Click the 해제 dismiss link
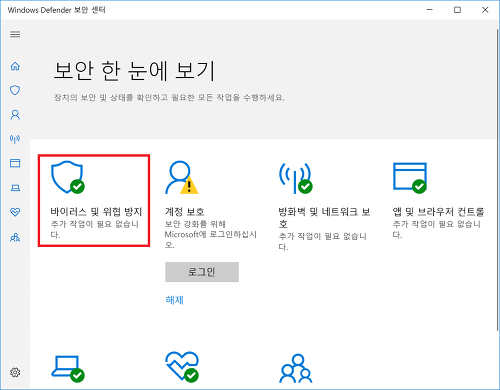Image resolution: width=500 pixels, height=390 pixels. (x=174, y=300)
